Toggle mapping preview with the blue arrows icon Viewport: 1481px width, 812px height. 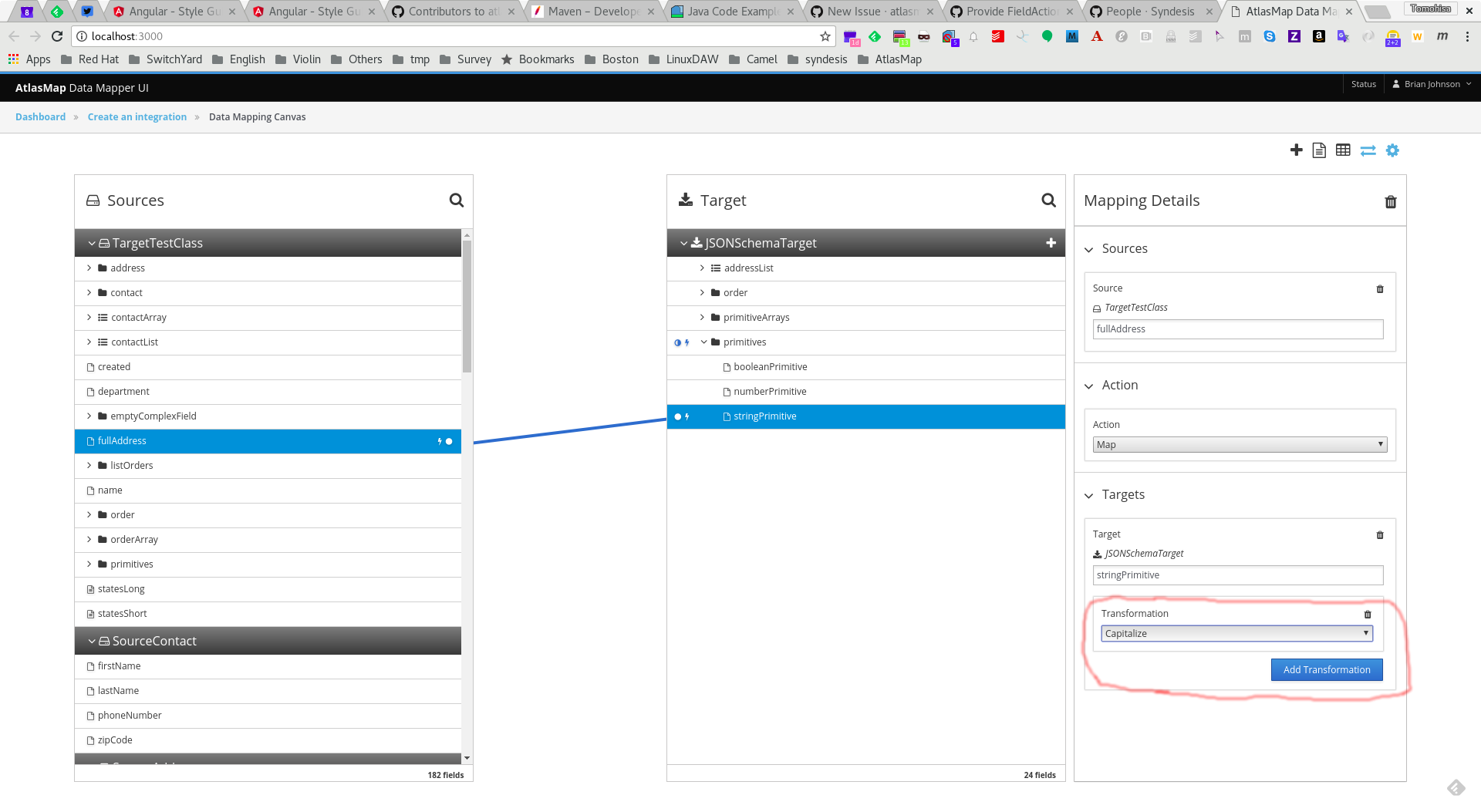1368,150
